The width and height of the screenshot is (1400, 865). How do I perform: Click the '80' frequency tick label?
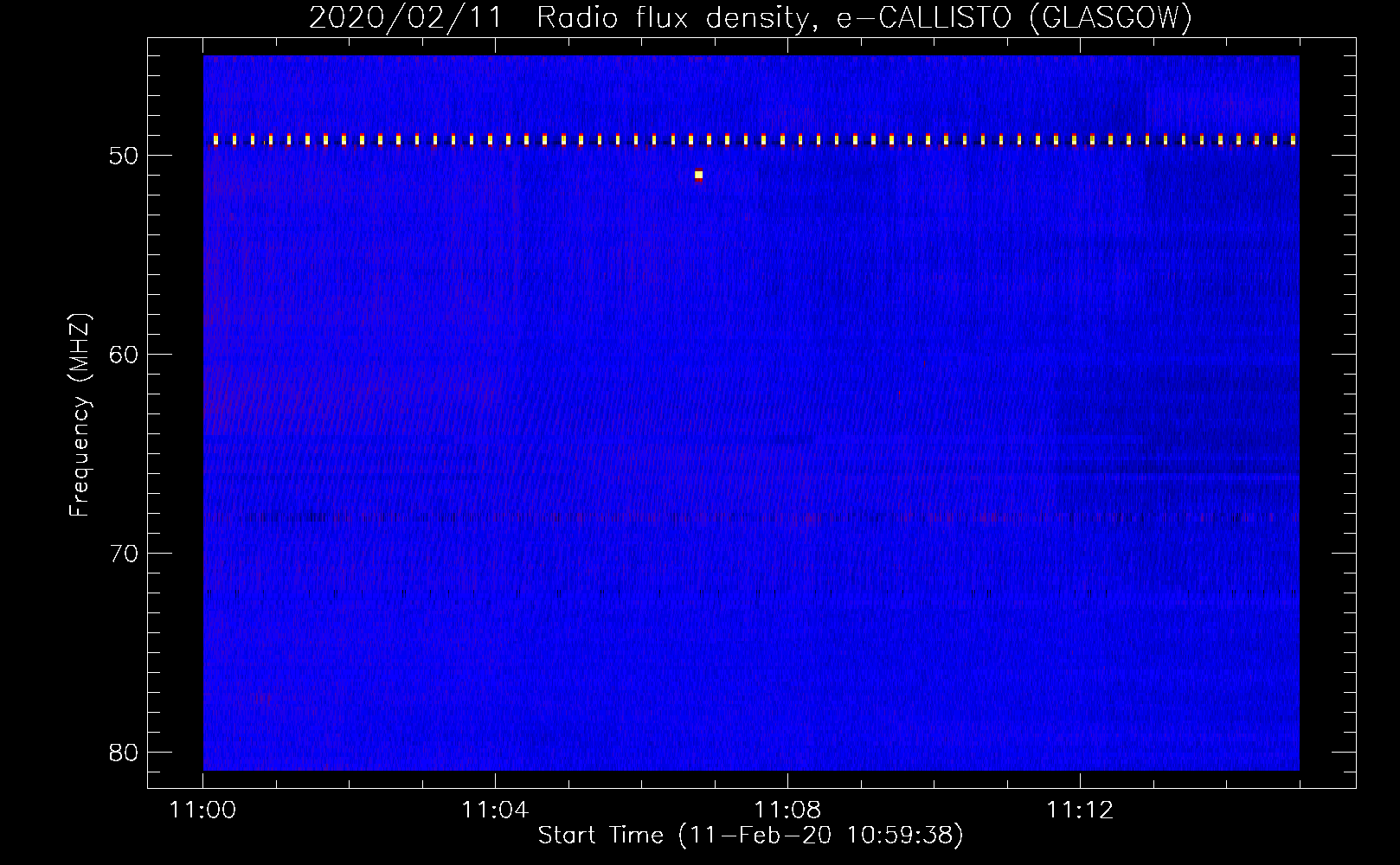tap(125, 753)
